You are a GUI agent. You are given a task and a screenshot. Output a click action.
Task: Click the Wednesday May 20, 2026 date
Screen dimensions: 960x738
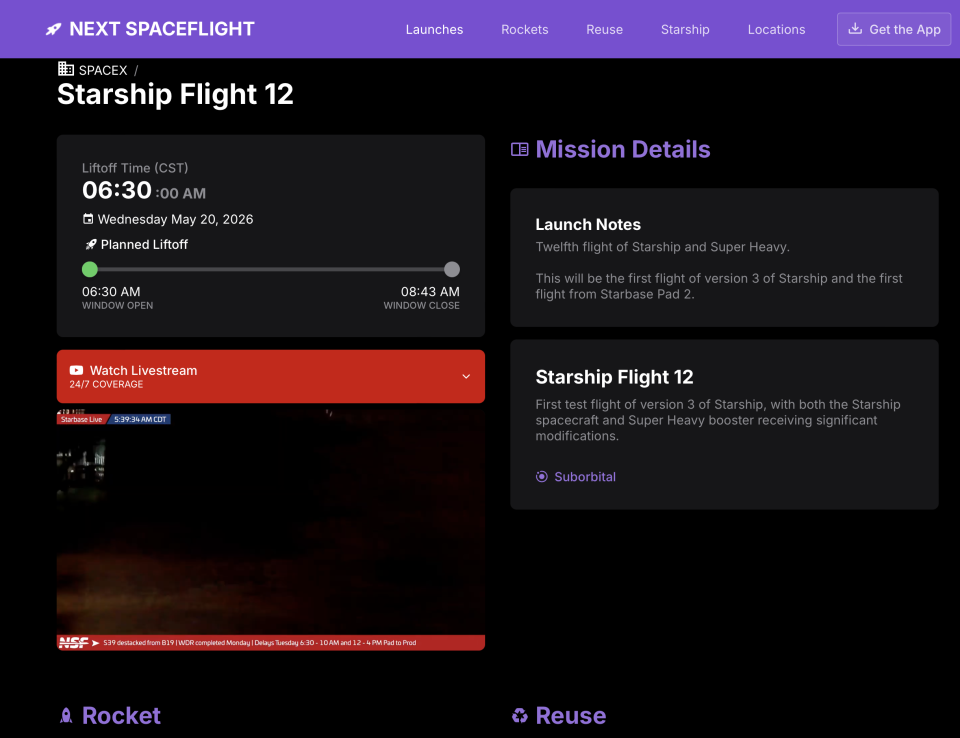click(175, 219)
